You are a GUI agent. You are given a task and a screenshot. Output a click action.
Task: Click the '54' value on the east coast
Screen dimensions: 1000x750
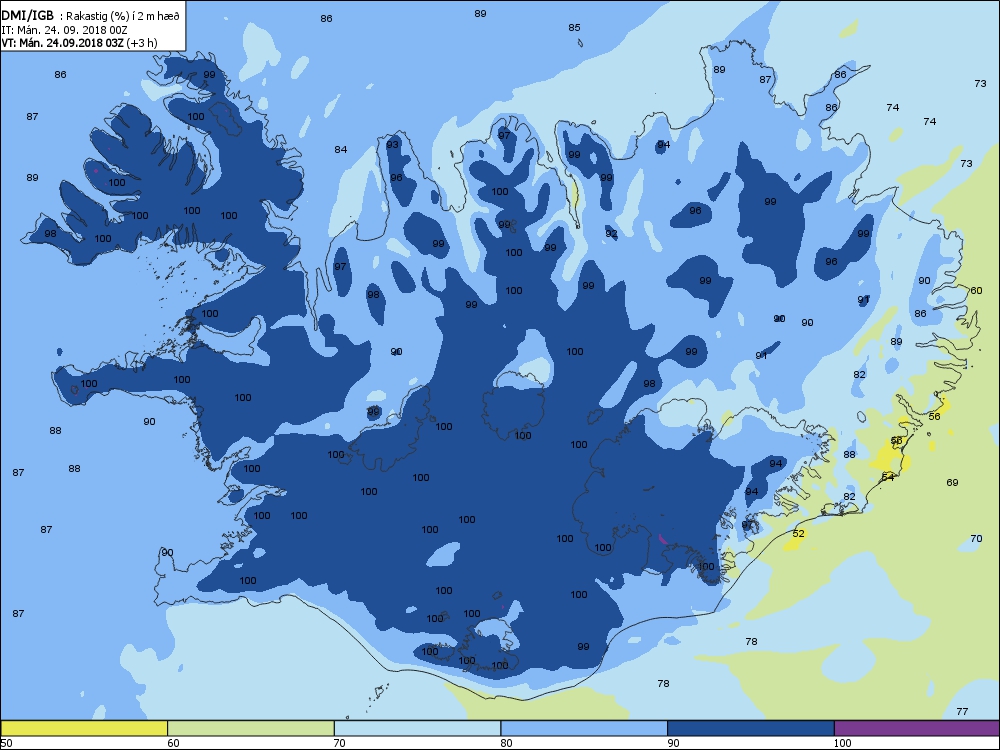click(888, 476)
